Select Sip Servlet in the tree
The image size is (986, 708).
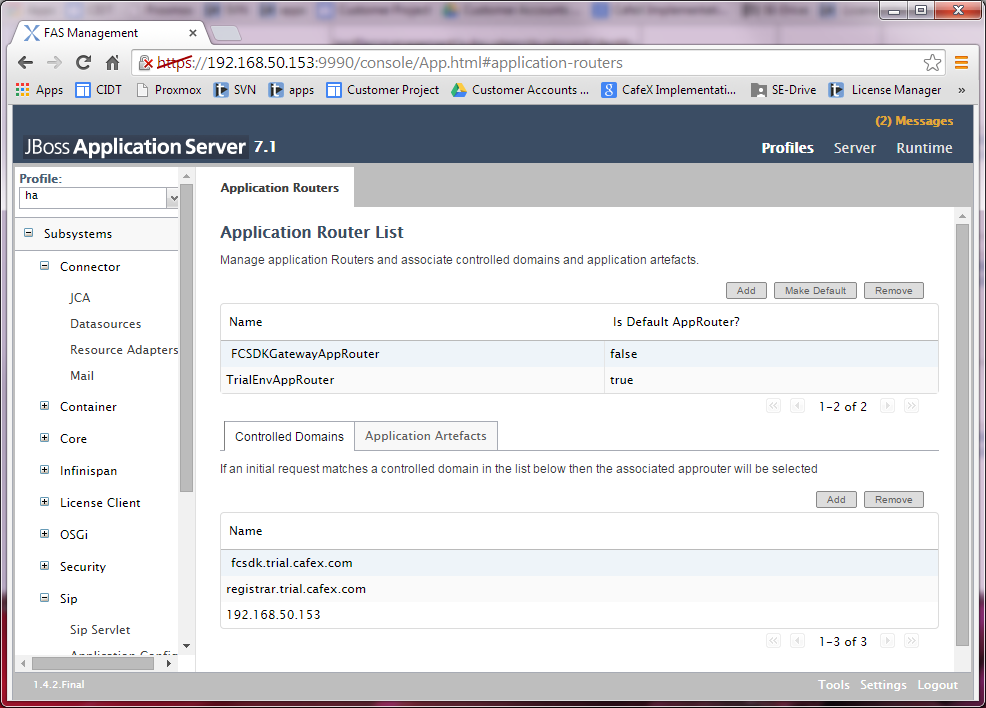tap(100, 629)
